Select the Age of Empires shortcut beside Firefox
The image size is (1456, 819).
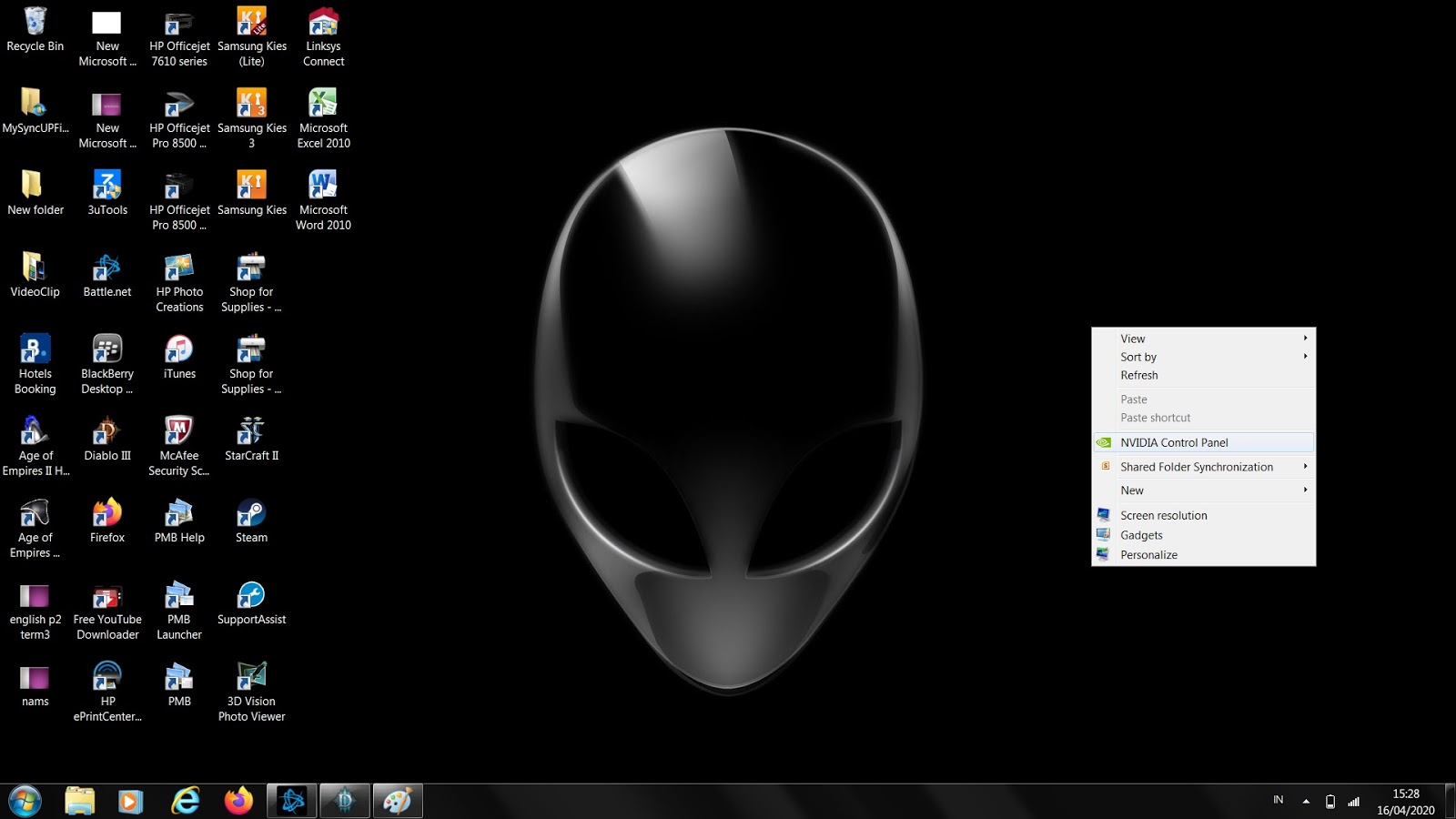(x=35, y=528)
